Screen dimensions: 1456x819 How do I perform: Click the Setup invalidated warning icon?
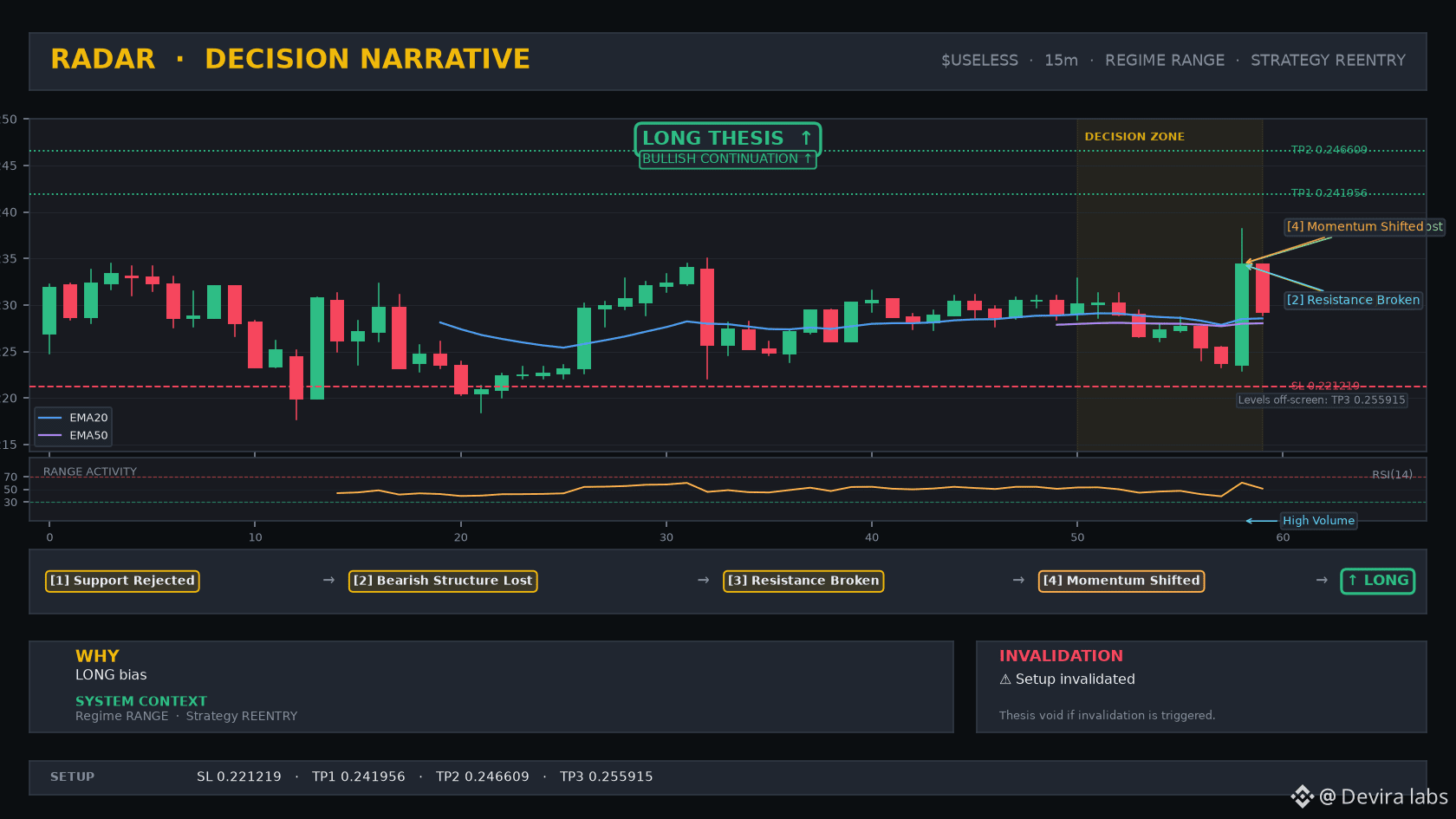(1005, 679)
